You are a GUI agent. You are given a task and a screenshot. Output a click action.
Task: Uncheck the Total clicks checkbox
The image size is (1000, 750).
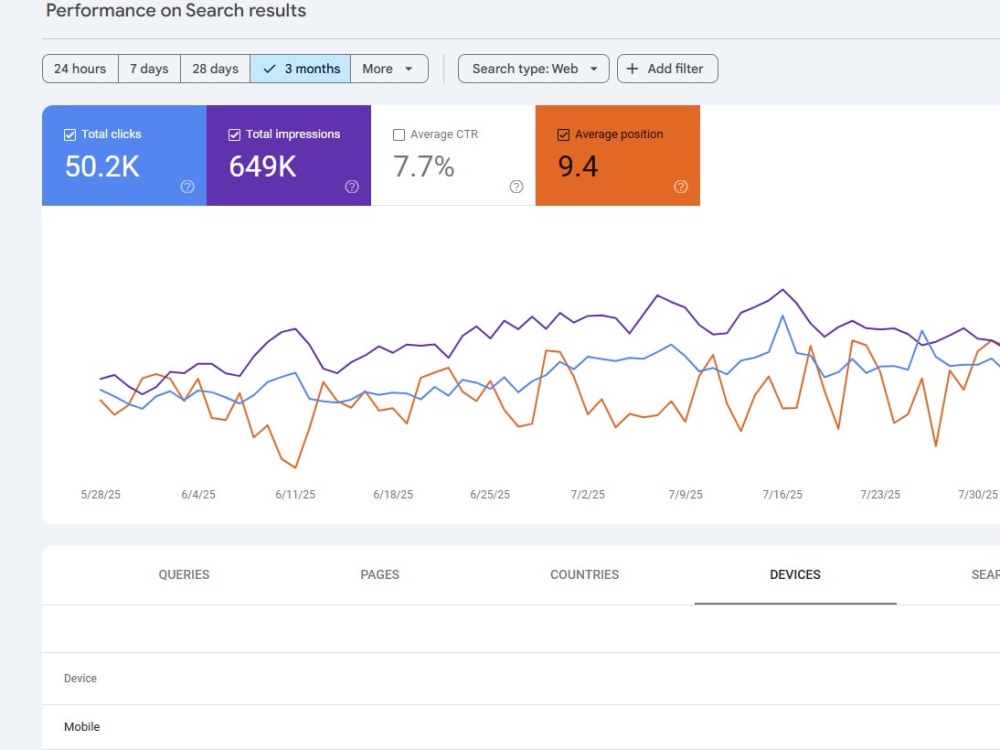click(x=70, y=135)
